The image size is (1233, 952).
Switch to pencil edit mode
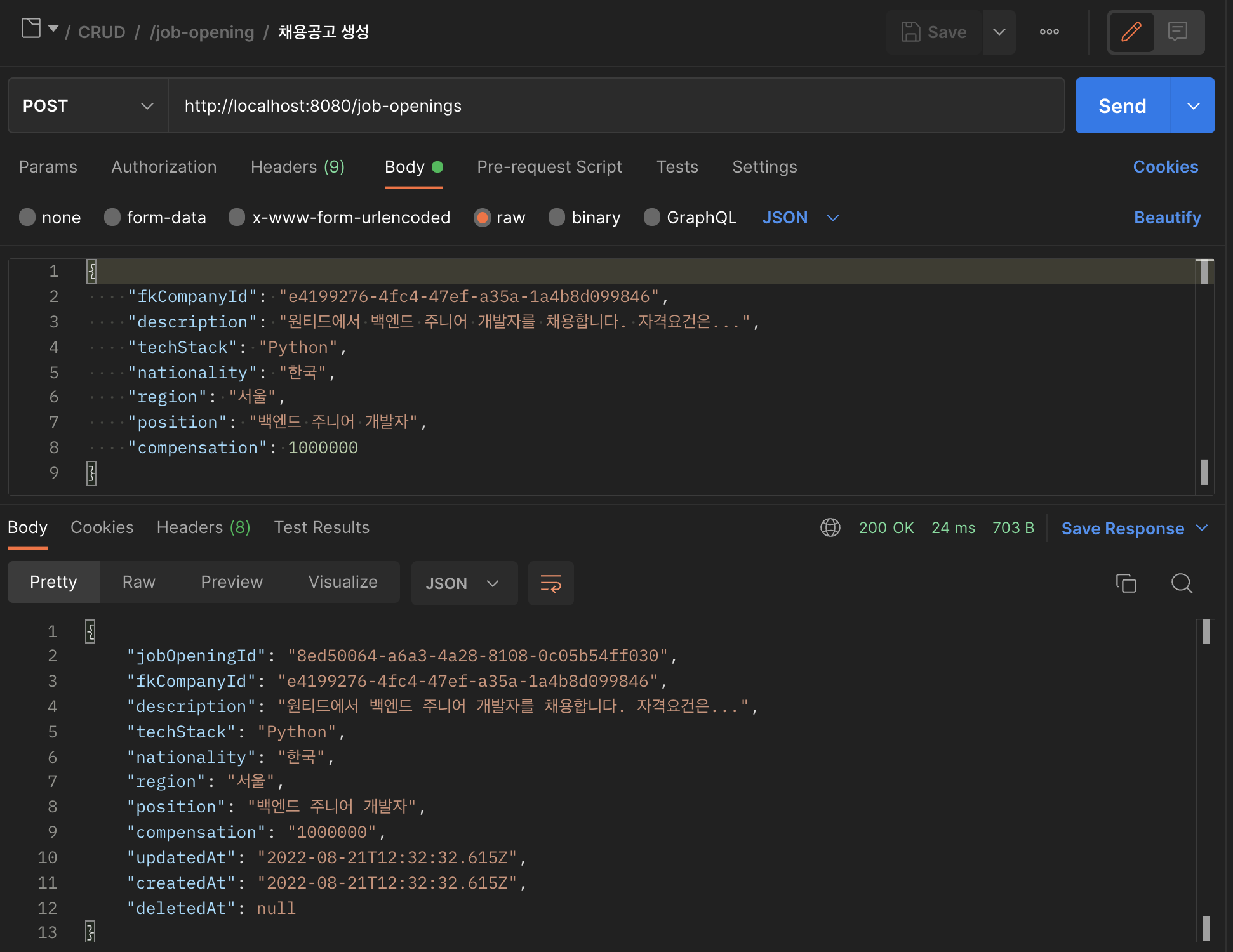[1131, 32]
